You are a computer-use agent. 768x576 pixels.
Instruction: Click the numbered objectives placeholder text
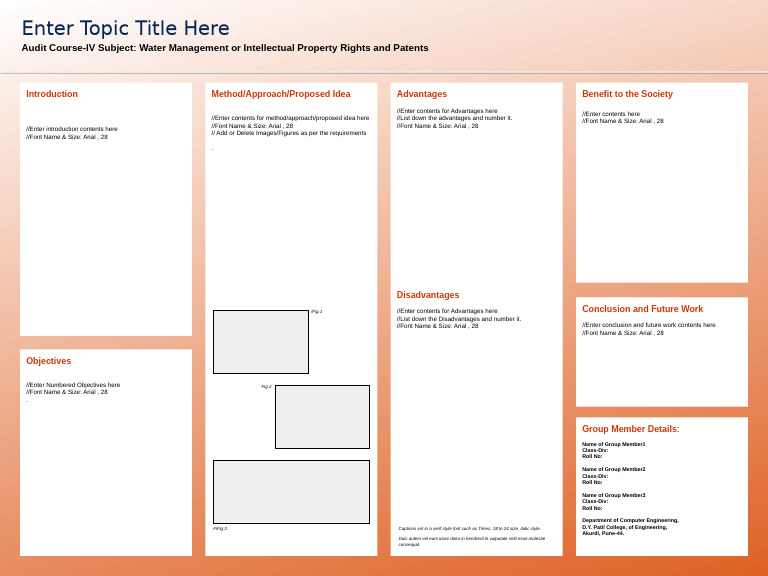[73, 388]
